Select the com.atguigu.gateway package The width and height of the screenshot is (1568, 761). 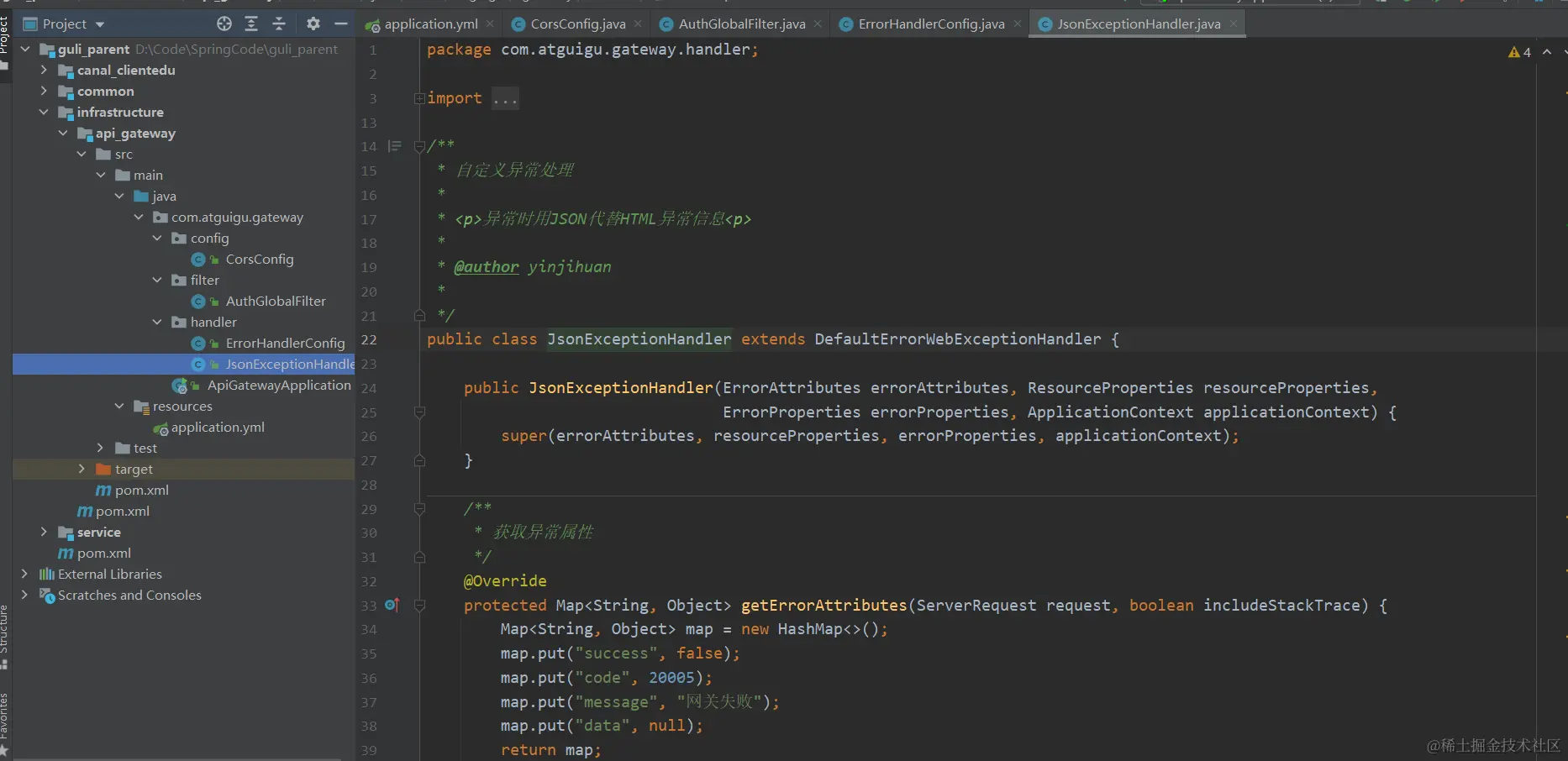(237, 218)
